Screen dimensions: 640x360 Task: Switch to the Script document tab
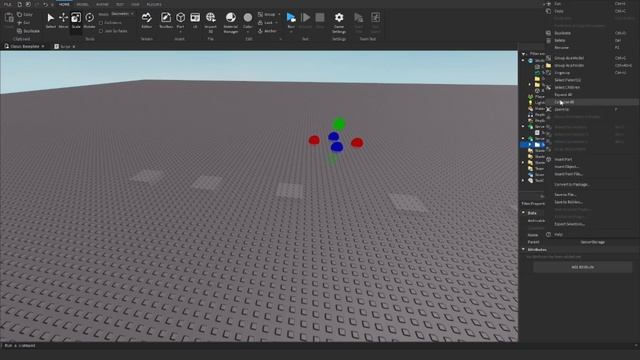(65, 47)
